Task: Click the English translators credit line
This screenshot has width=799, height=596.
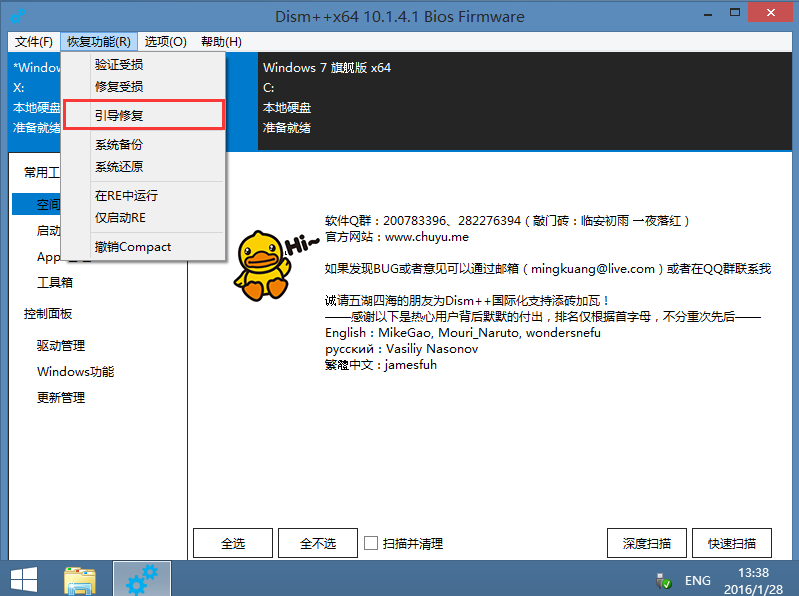Action: (x=463, y=333)
